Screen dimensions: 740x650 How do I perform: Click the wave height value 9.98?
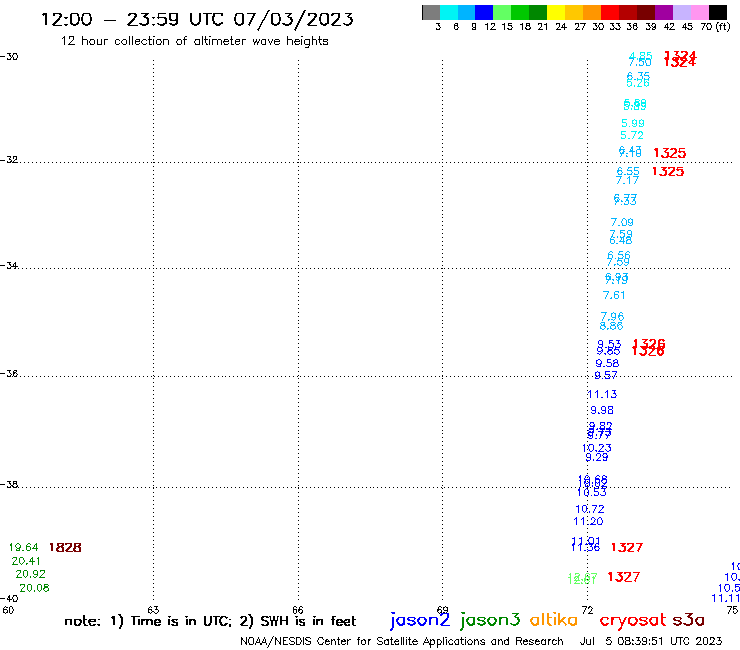coord(602,410)
